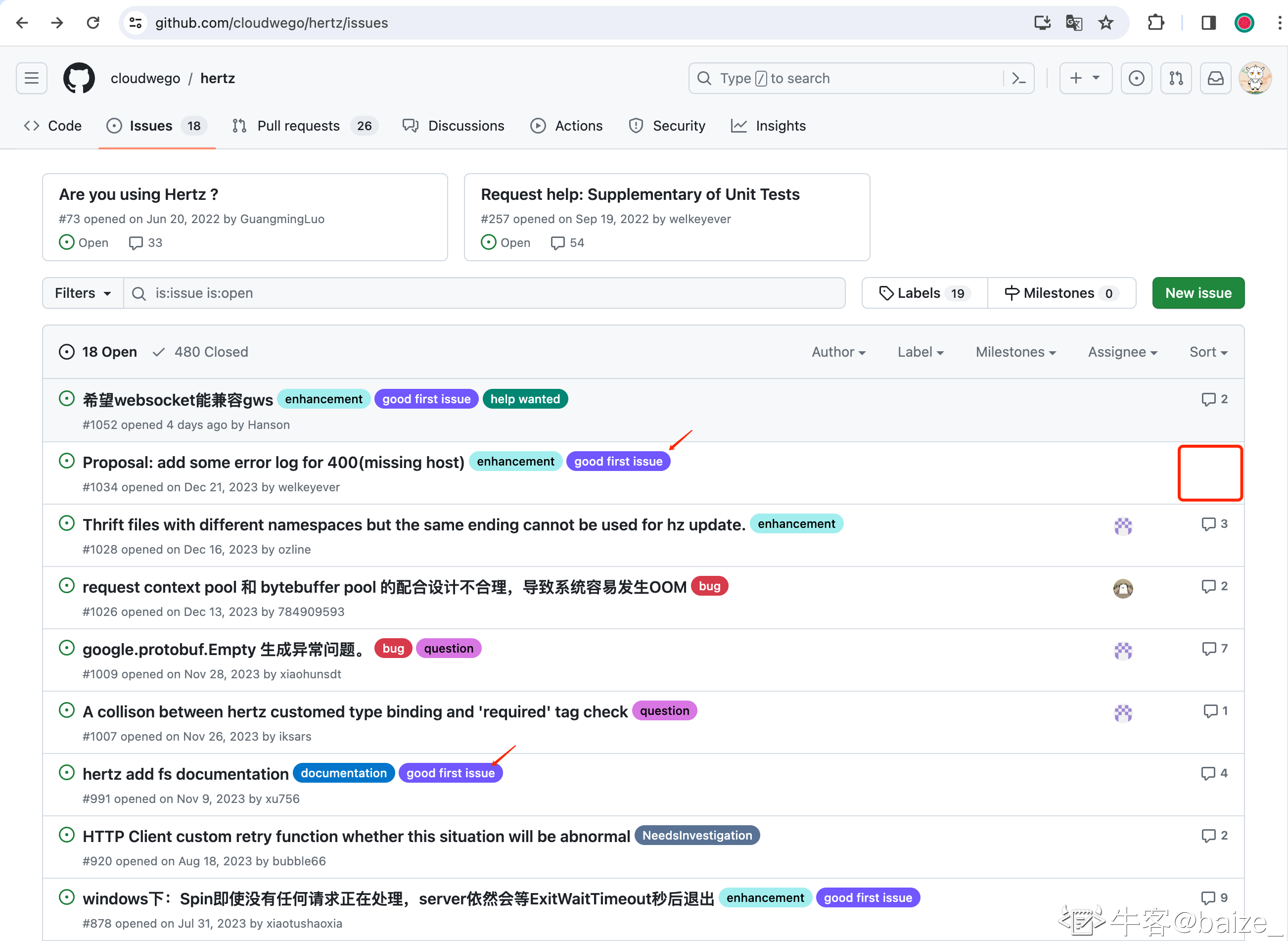Open GitHub global navigation hamburger menu
The image size is (1288, 941).
tap(31, 78)
